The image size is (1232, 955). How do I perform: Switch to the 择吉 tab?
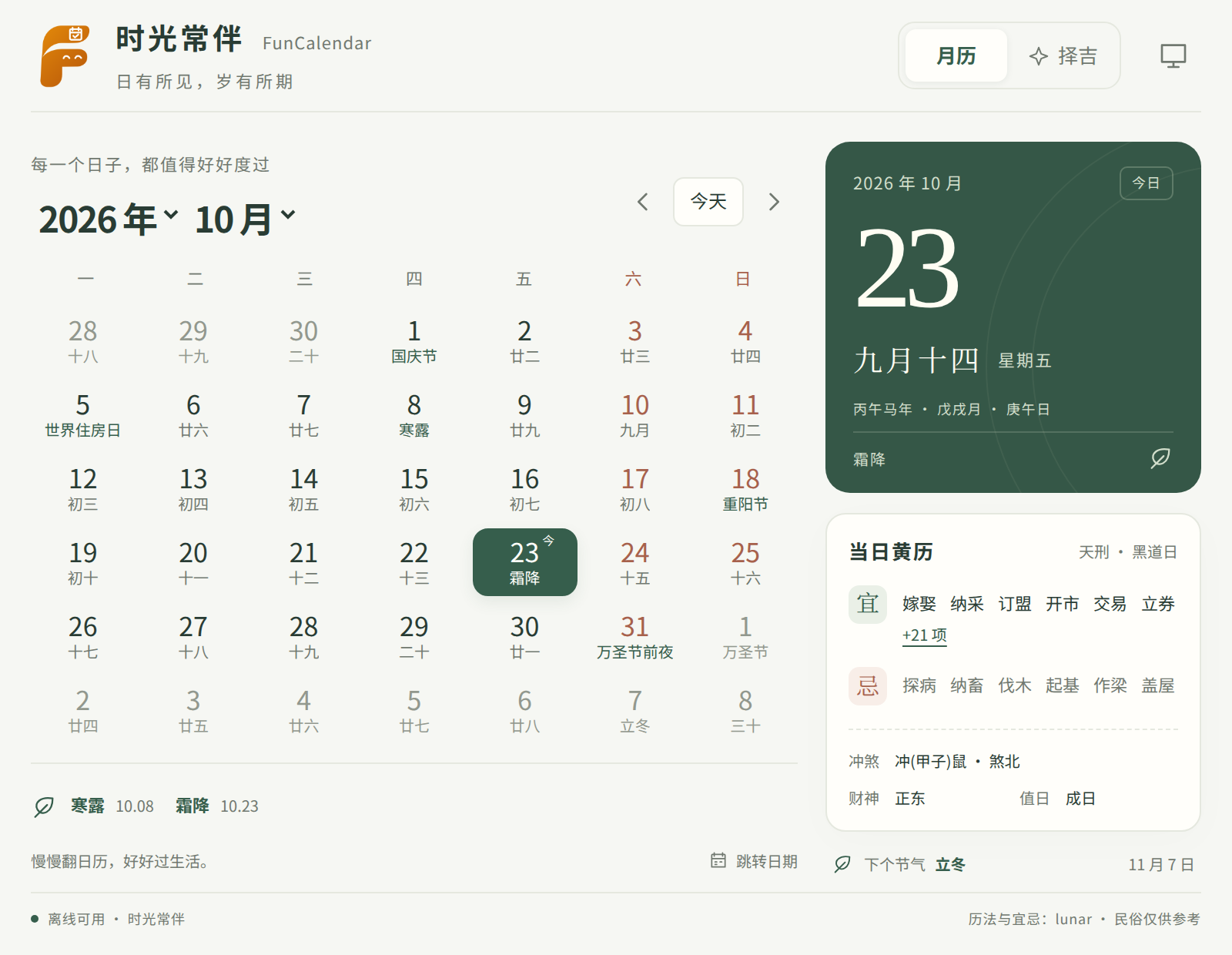pyautogui.click(x=1063, y=55)
